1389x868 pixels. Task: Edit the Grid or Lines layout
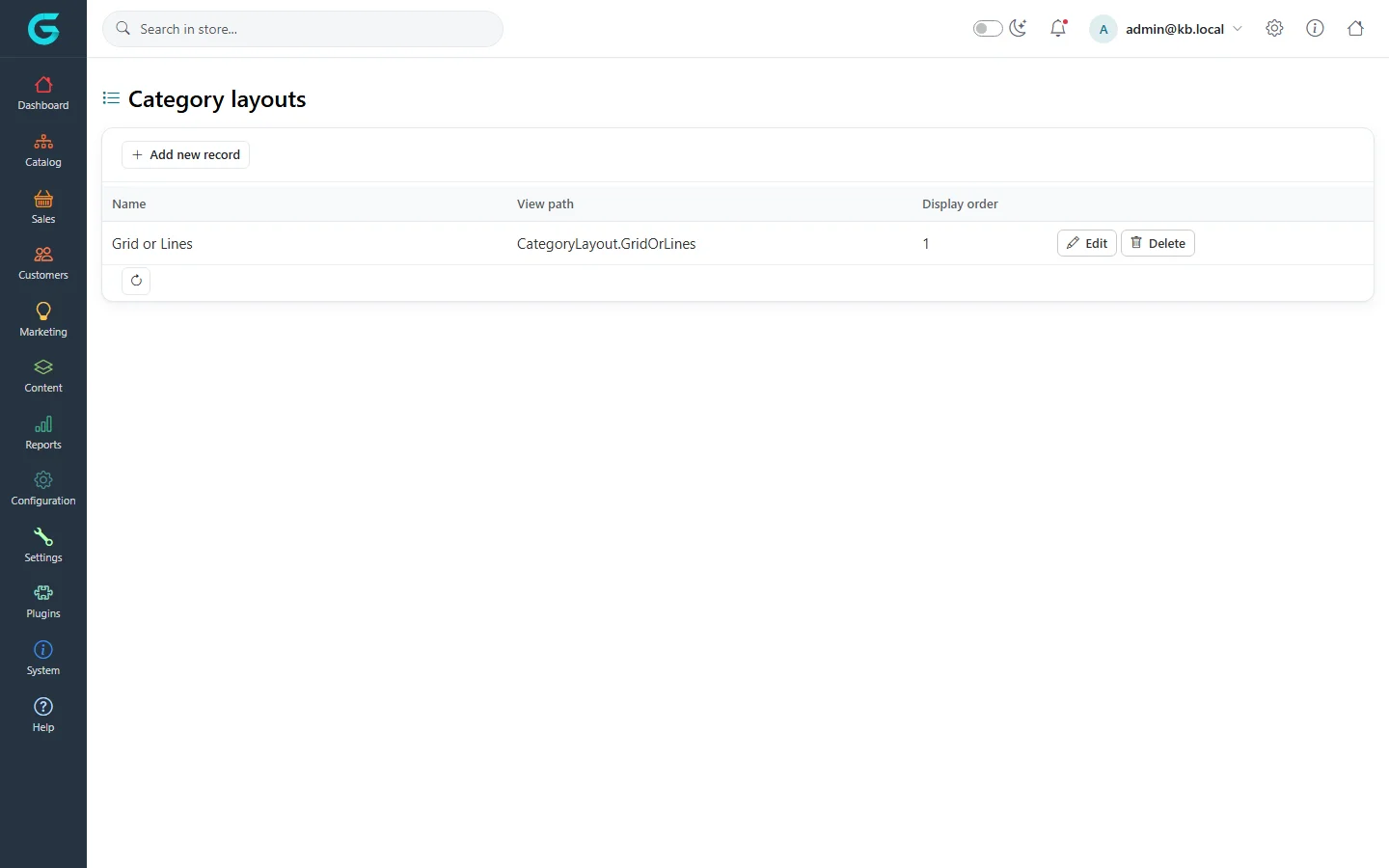(1087, 243)
